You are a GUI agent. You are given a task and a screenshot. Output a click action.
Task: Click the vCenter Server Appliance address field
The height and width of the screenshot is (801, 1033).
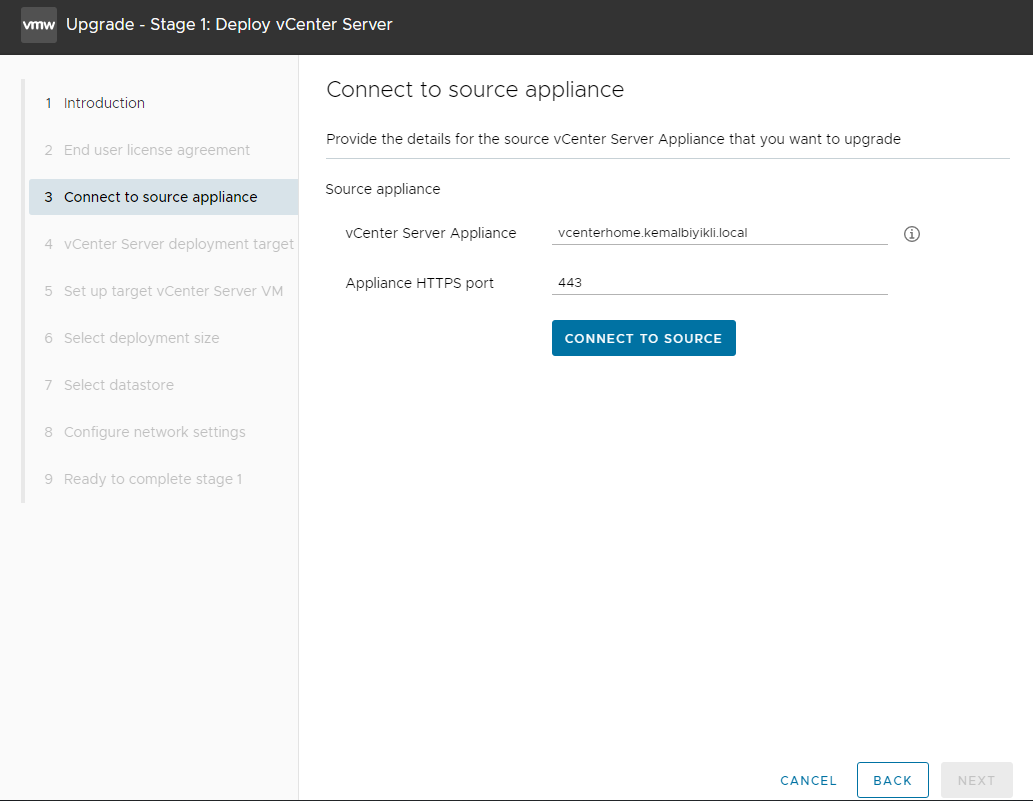719,233
